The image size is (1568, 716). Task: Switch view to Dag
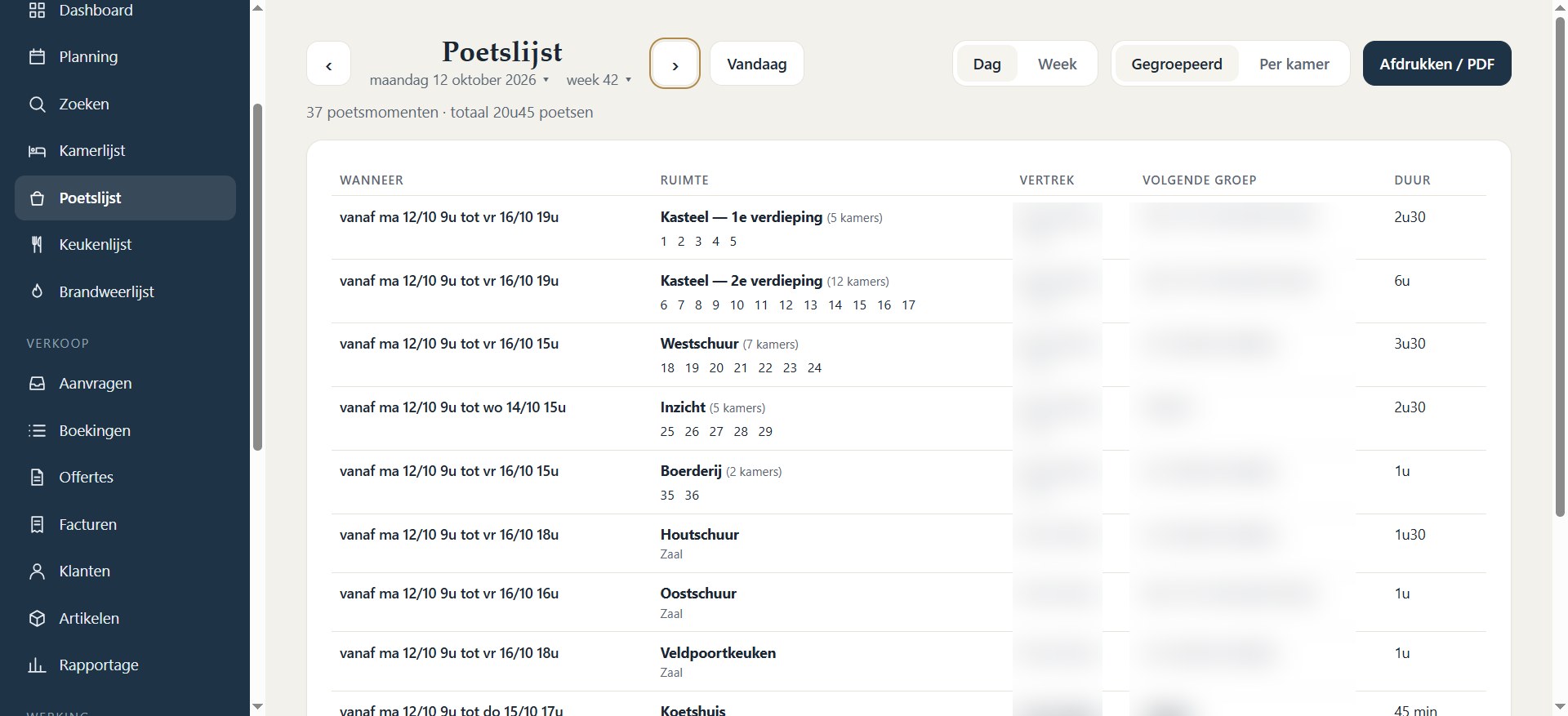(987, 64)
